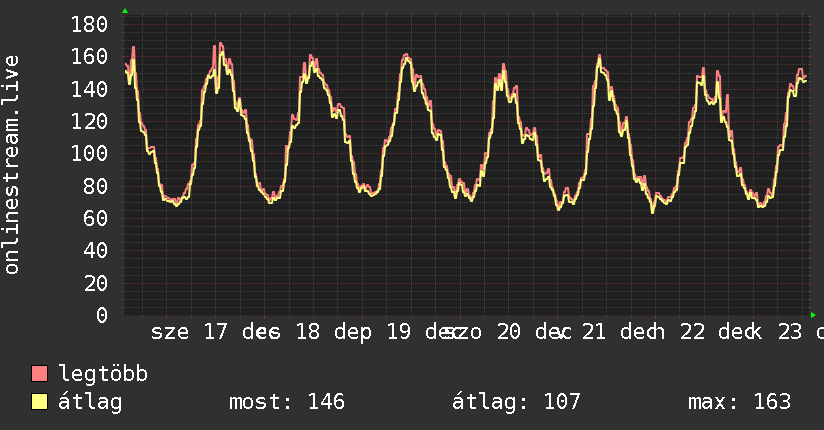Click the 'átlag: 107' average value

[x=516, y=402]
